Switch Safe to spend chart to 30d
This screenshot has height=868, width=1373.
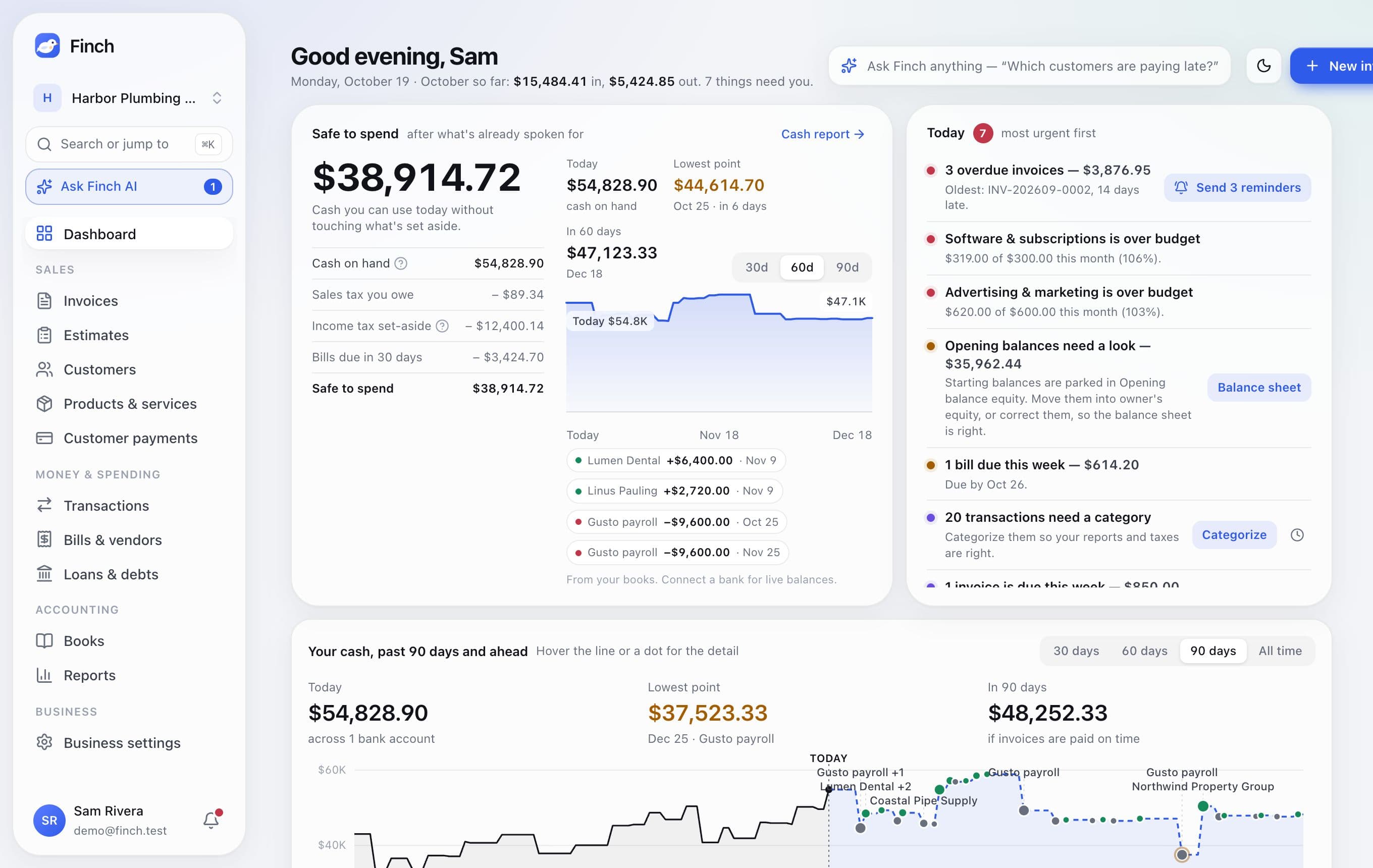(x=756, y=267)
